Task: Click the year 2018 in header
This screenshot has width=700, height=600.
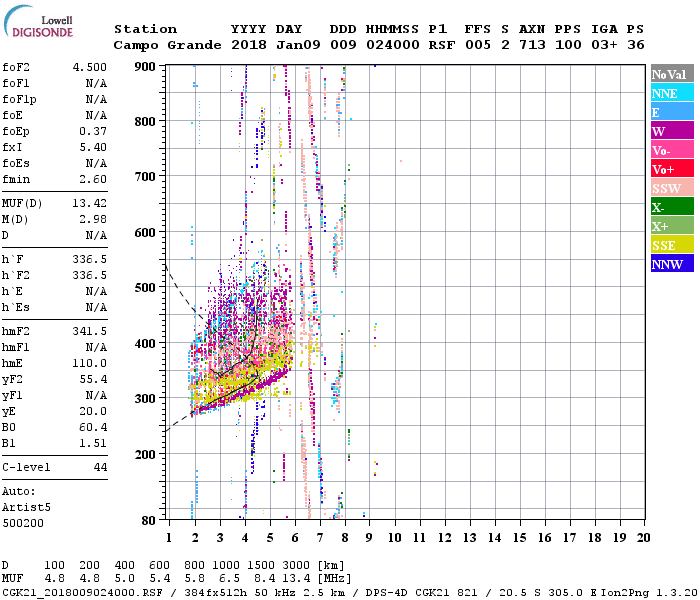Action: tap(249, 45)
